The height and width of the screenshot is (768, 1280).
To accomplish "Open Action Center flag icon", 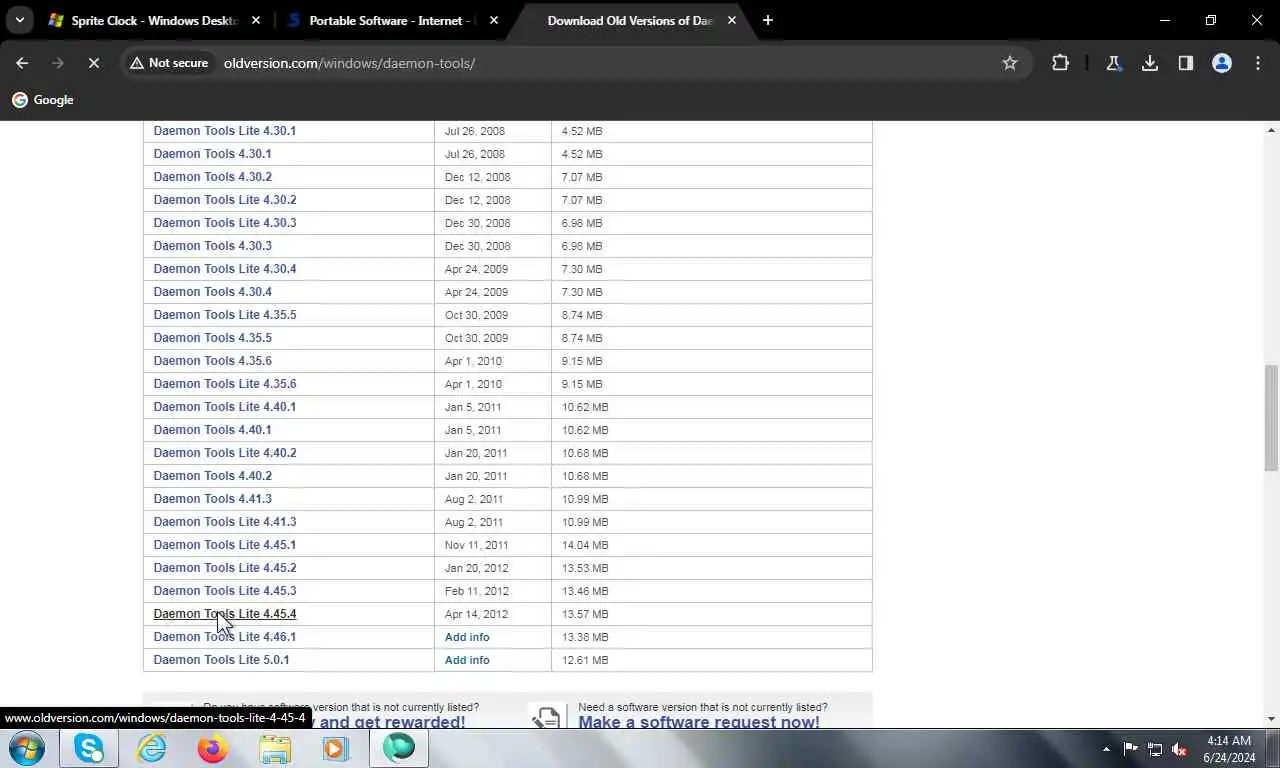I will coord(1131,749).
